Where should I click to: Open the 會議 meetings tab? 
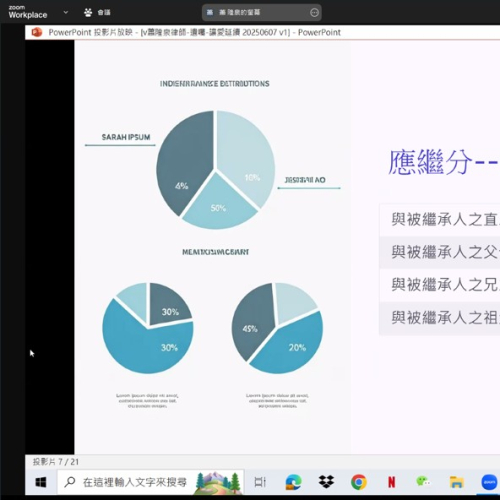104,12
